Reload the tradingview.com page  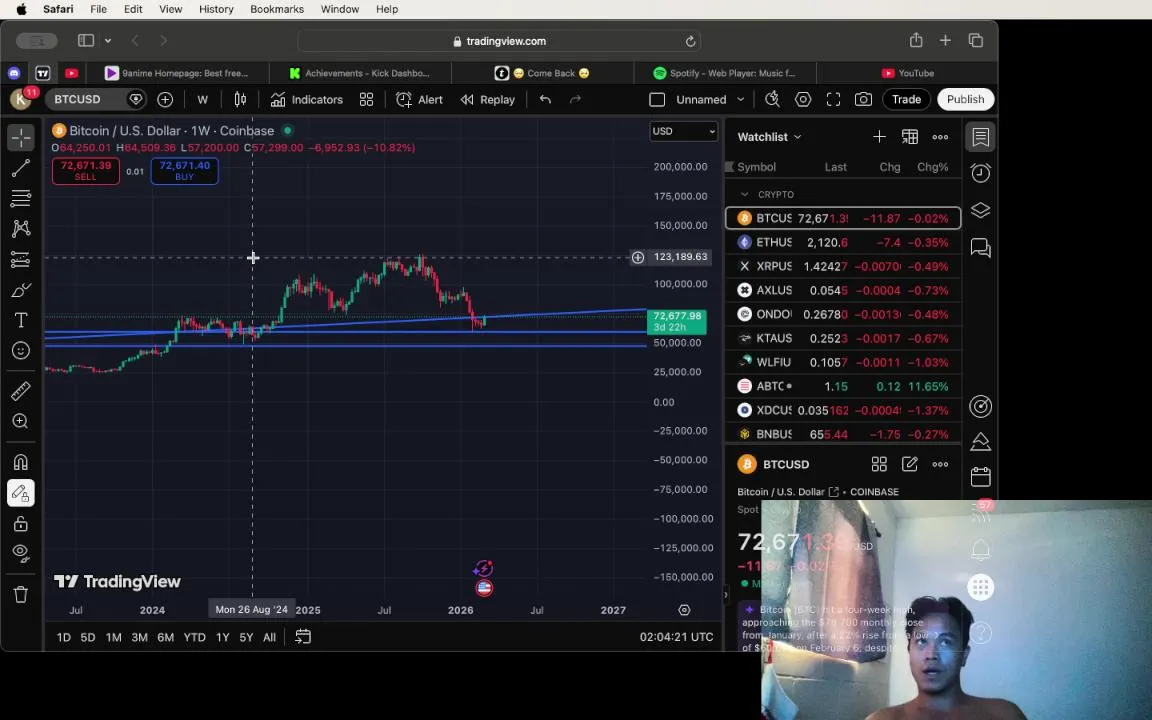pyautogui.click(x=690, y=41)
